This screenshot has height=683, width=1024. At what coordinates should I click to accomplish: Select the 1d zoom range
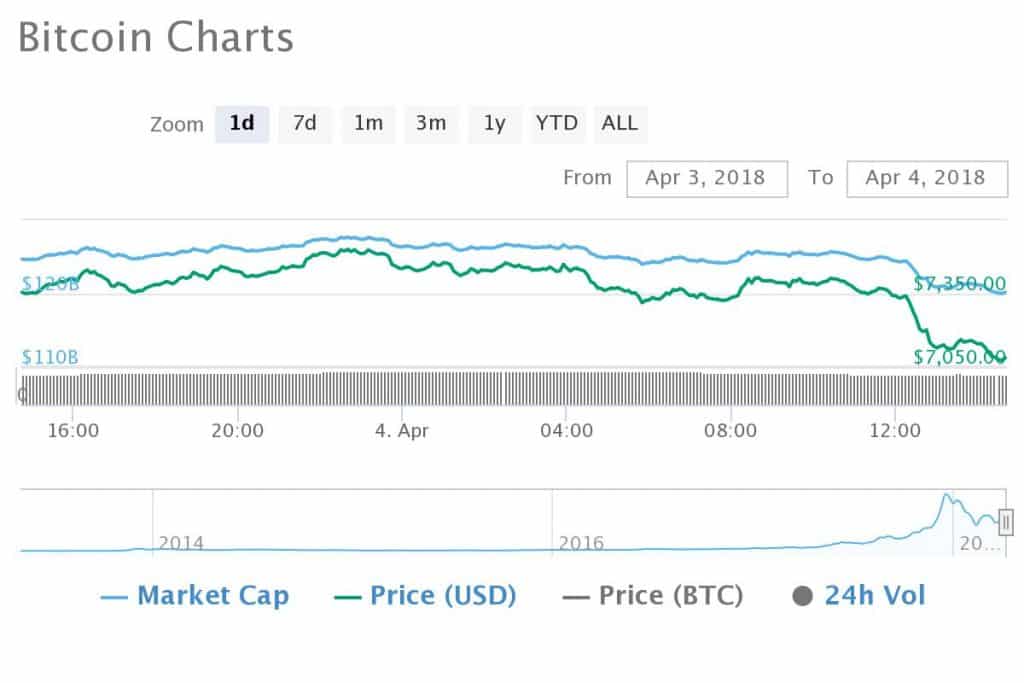pos(242,124)
